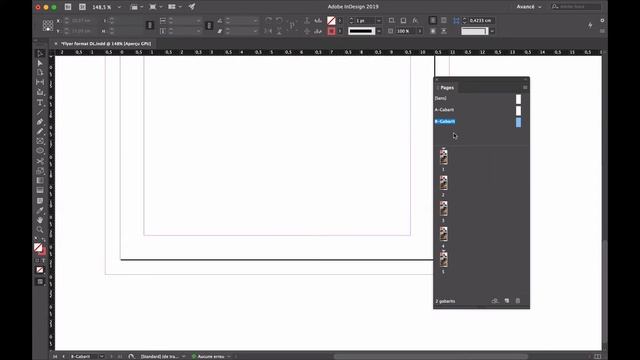640x360 pixels.
Task: Select the Ellipse tool
Action: click(40, 151)
